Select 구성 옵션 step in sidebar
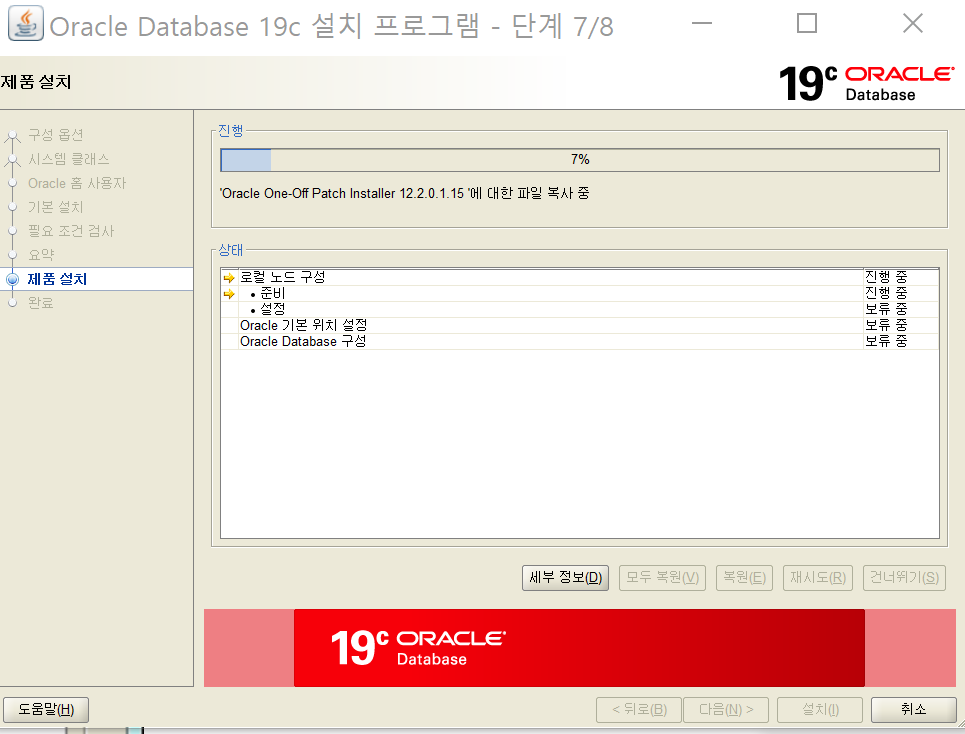This screenshot has width=965, height=734. pos(55,135)
